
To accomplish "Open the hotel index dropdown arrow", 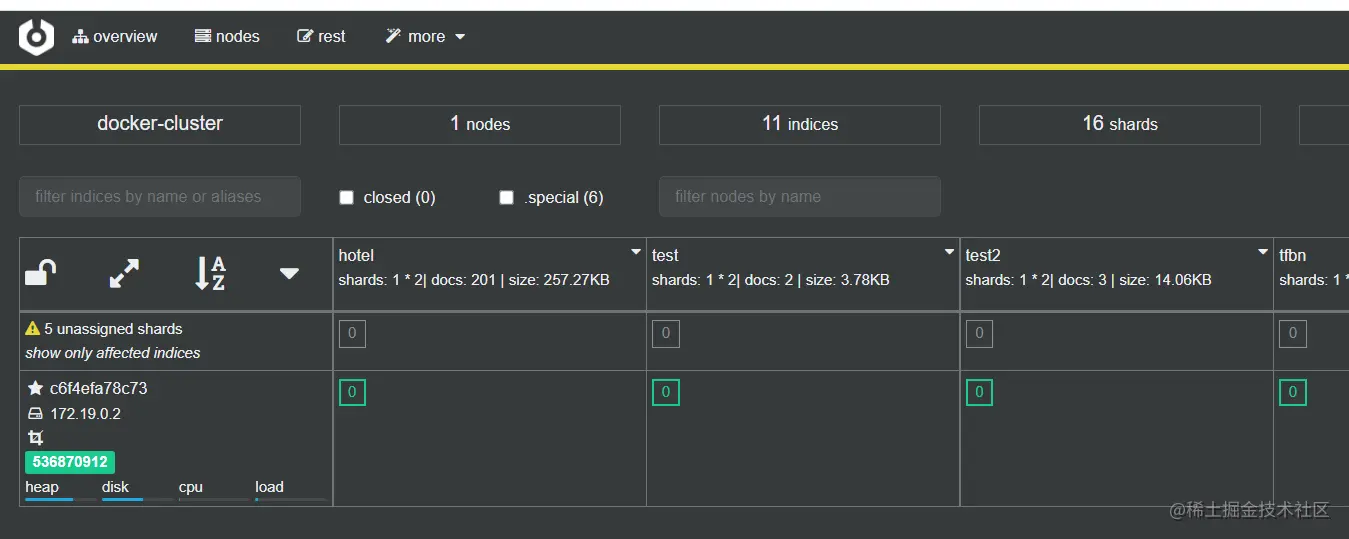I will pyautogui.click(x=636, y=252).
